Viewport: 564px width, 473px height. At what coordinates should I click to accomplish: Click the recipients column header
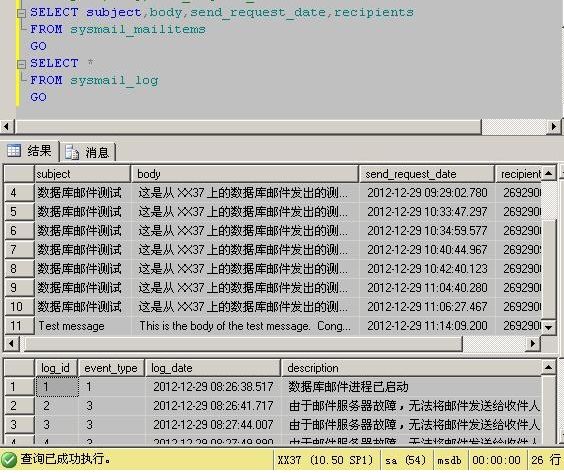click(518, 174)
